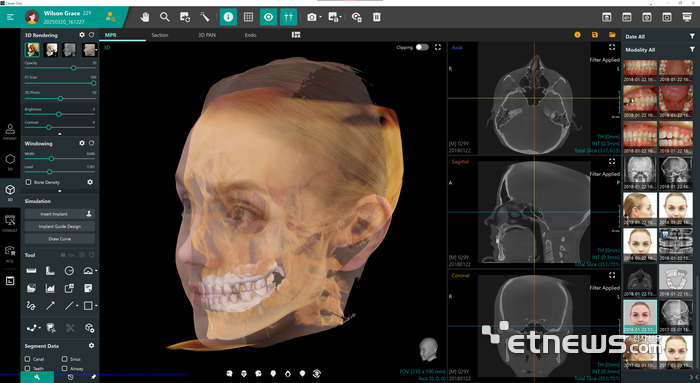Toggle the grid overlay icon
700x383 pixels.
pos(248,17)
